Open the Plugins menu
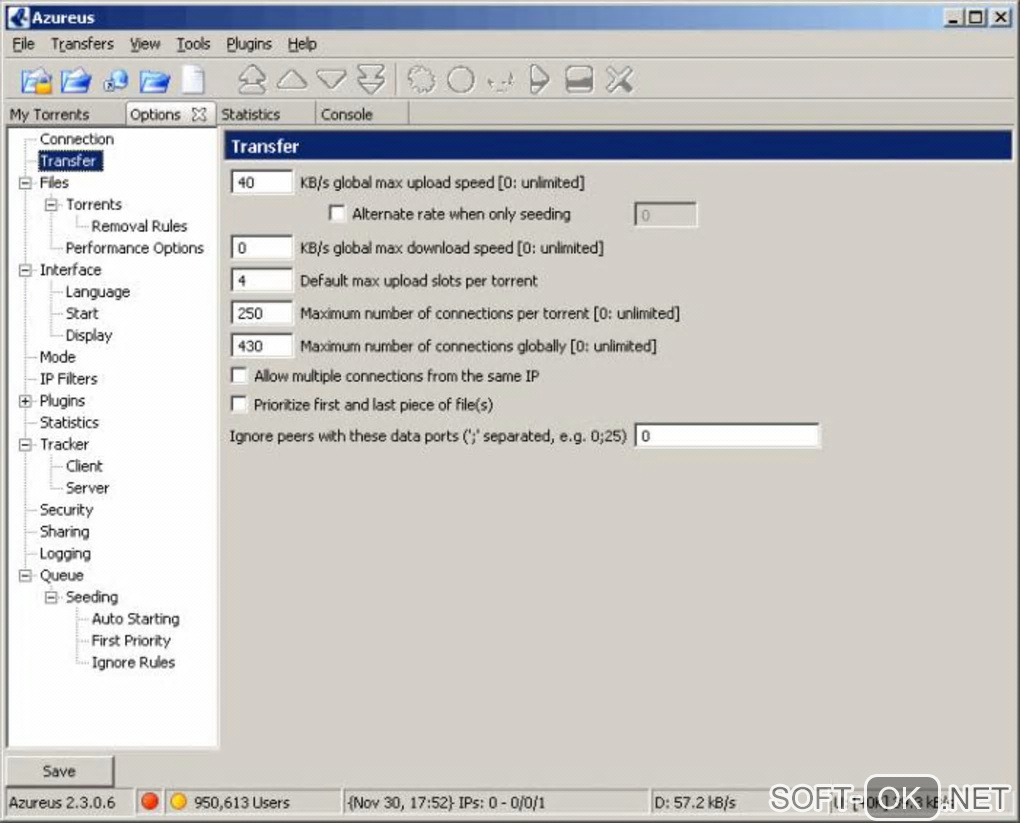Screen dimensions: 1020x823 [248, 44]
